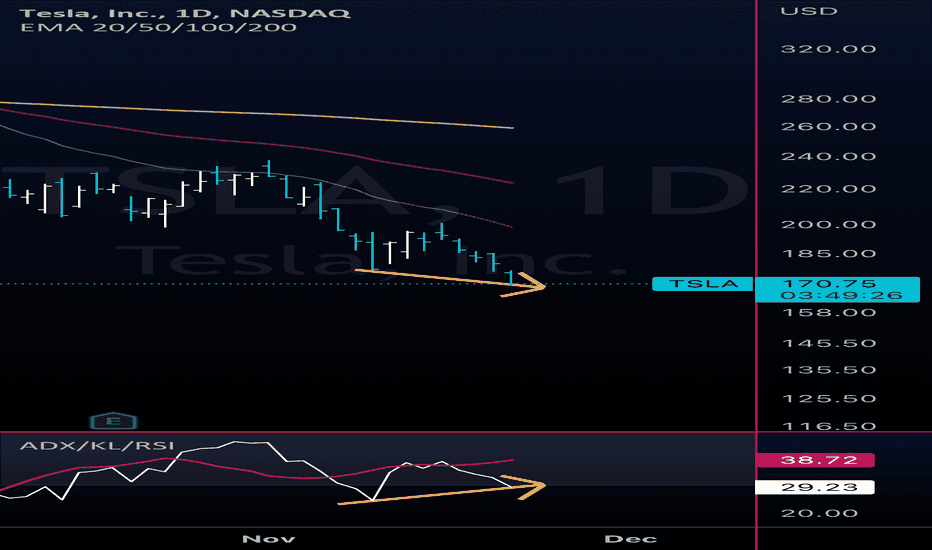This screenshot has width=932, height=550.
Task: Open the EMA 20/50/100/200 indicator legend
Action: pos(158,27)
